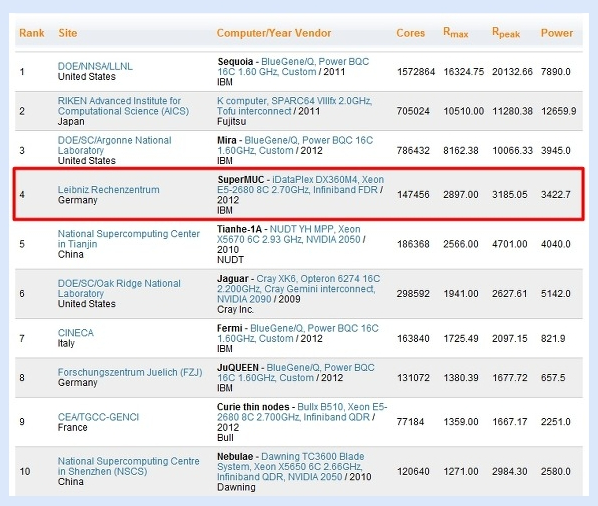Open the DOE/NNSA/LLNL site link

coord(95,66)
